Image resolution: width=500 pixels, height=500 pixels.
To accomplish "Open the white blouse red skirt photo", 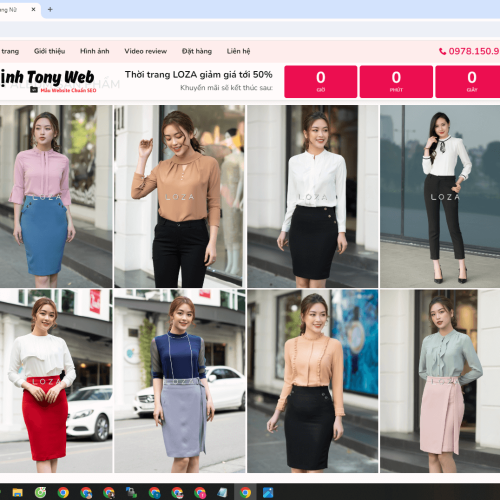I will 56,381.
